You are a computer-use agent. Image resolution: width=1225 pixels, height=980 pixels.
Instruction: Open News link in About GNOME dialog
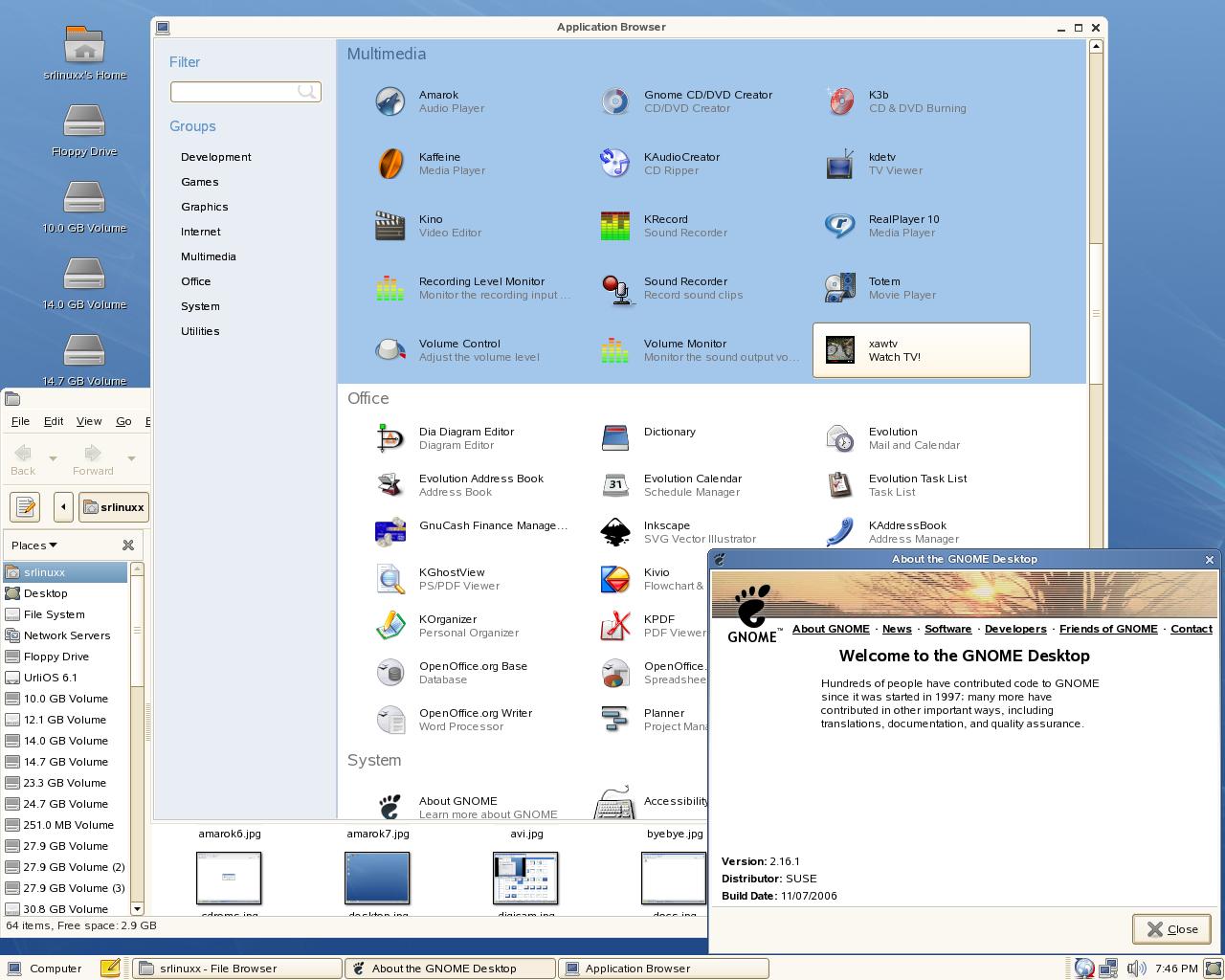(x=897, y=629)
